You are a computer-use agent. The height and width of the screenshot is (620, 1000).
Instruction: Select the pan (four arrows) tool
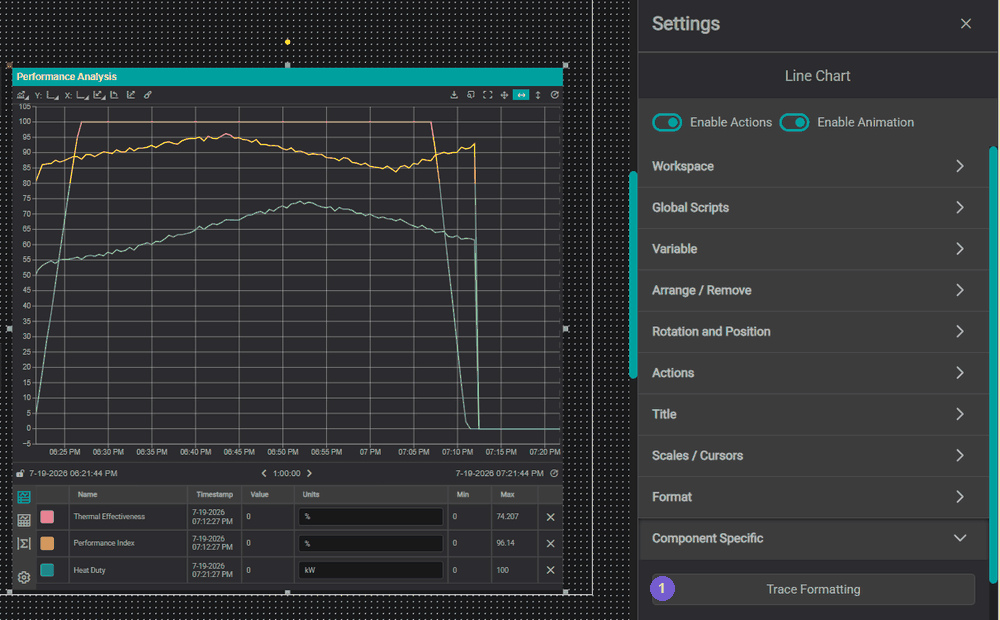point(504,94)
